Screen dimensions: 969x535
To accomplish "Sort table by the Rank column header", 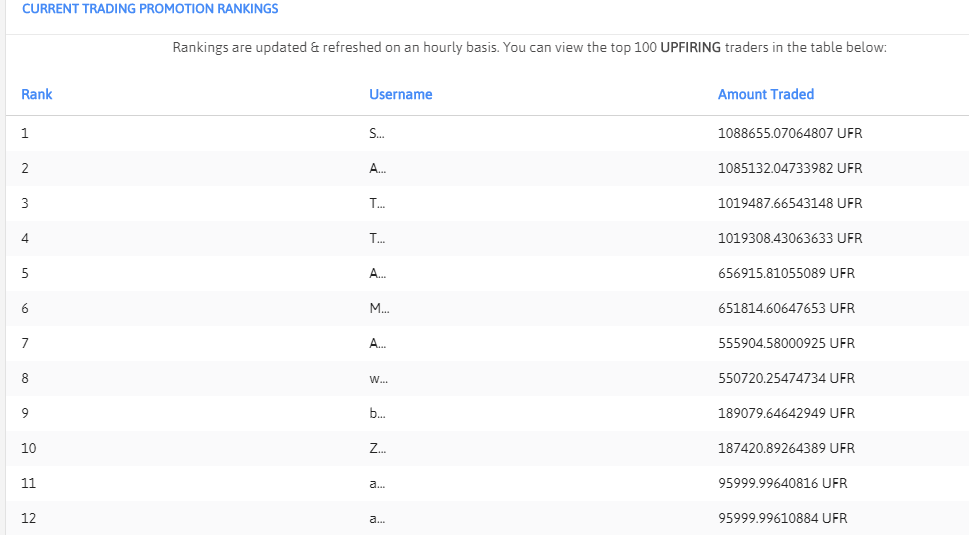I will (36, 95).
